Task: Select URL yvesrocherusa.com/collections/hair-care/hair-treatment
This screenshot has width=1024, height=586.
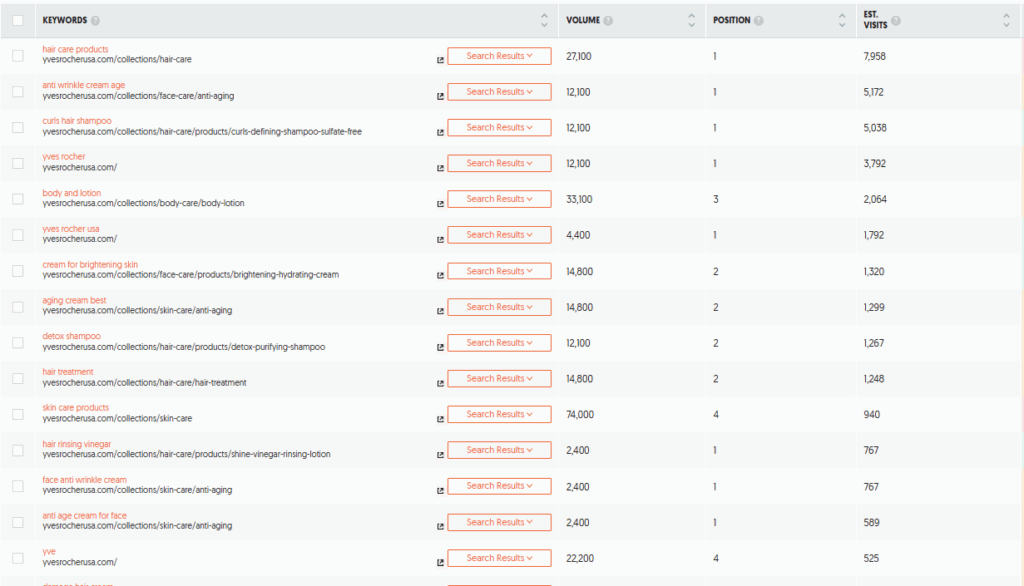Action: click(144, 383)
